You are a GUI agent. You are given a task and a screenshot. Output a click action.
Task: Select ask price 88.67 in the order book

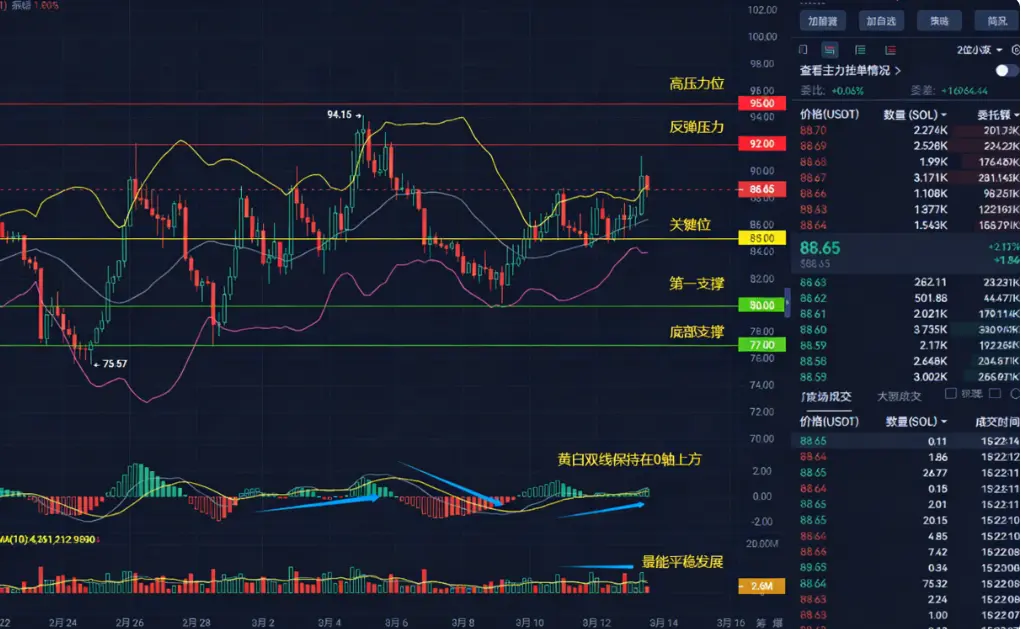click(x=813, y=177)
